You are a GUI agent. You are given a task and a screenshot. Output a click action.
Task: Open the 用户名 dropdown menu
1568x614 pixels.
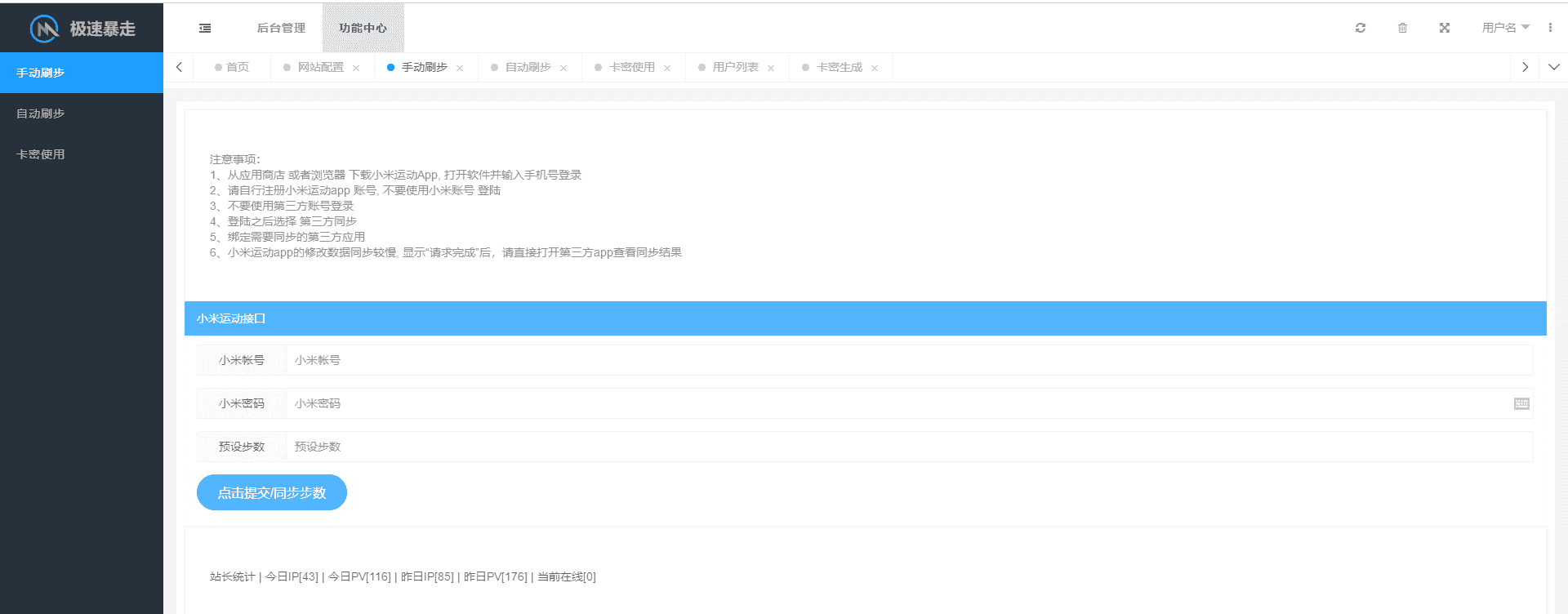tap(1506, 28)
